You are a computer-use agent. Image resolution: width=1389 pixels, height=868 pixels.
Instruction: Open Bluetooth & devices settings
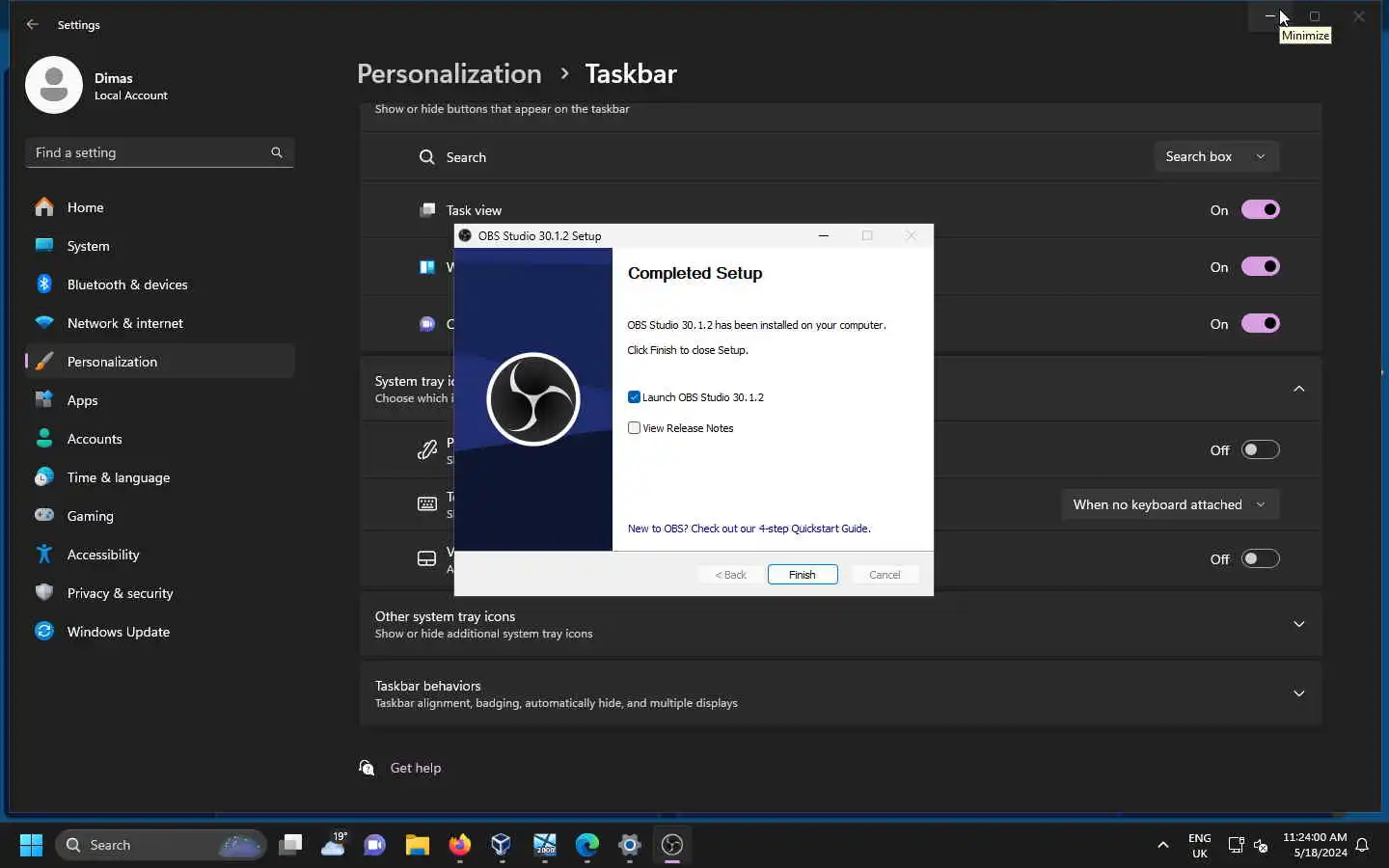coord(160,285)
